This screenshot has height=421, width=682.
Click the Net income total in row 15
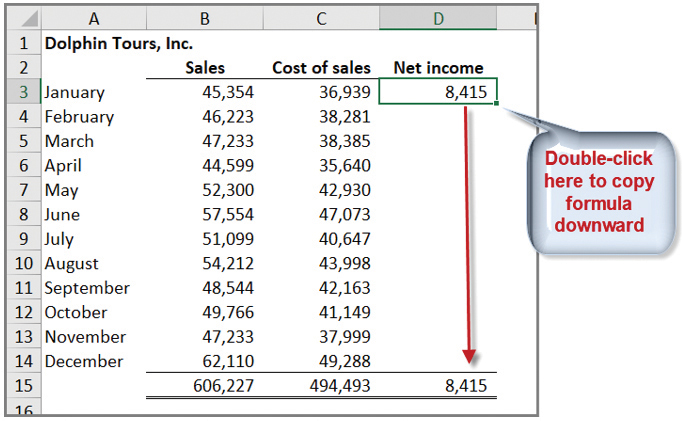pyautogui.click(x=438, y=386)
